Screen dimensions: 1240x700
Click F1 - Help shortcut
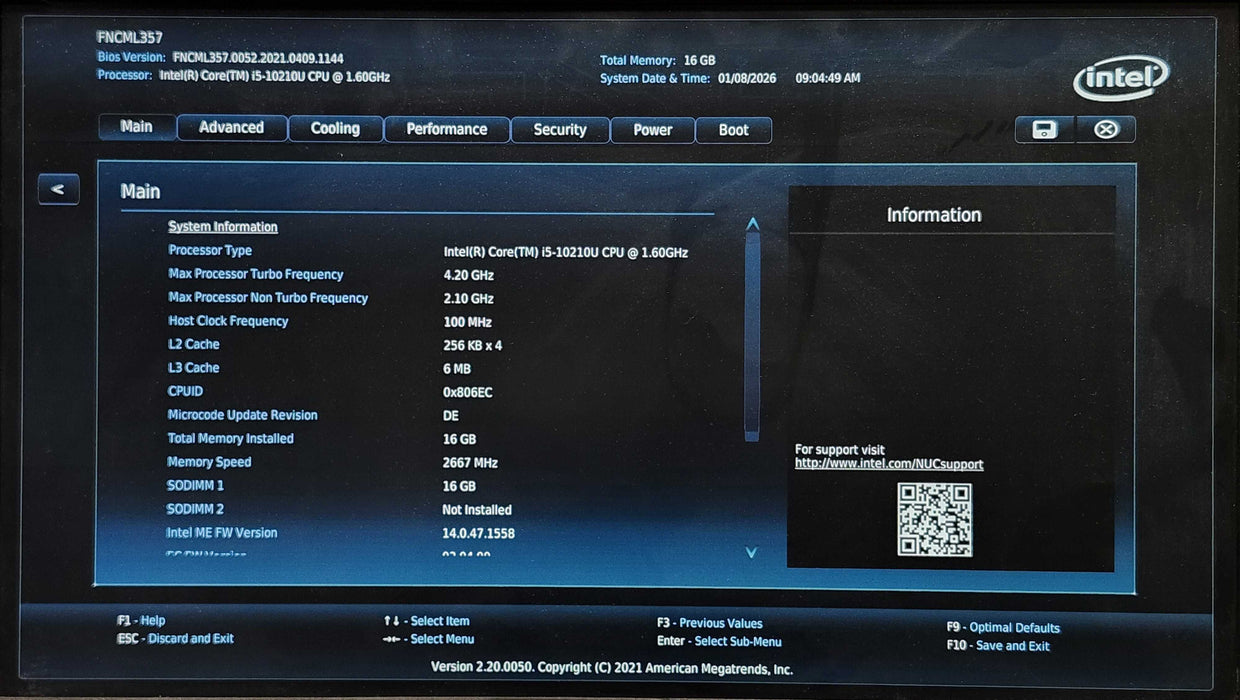pyautogui.click(x=141, y=621)
